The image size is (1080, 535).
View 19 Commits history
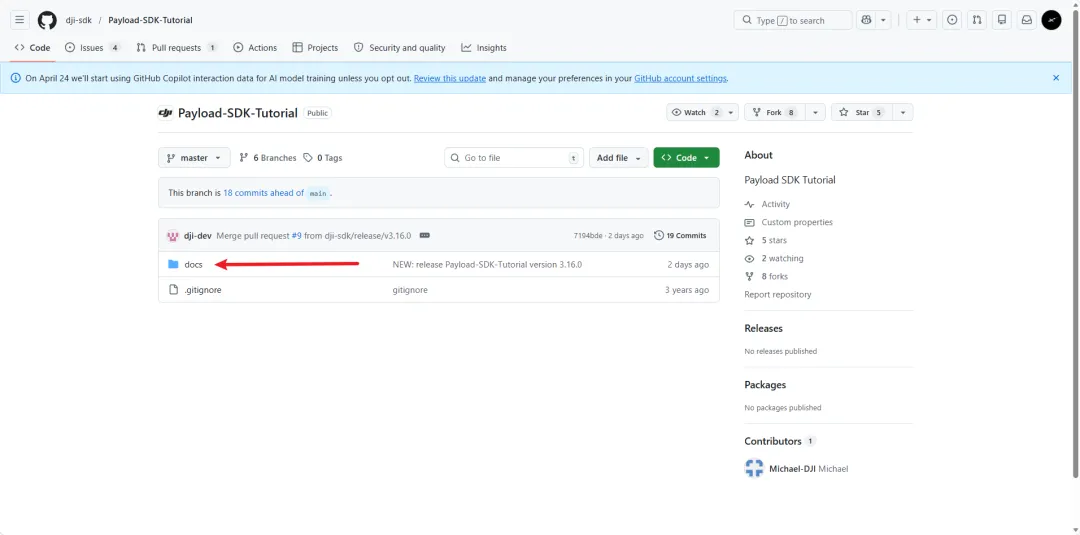[681, 235]
